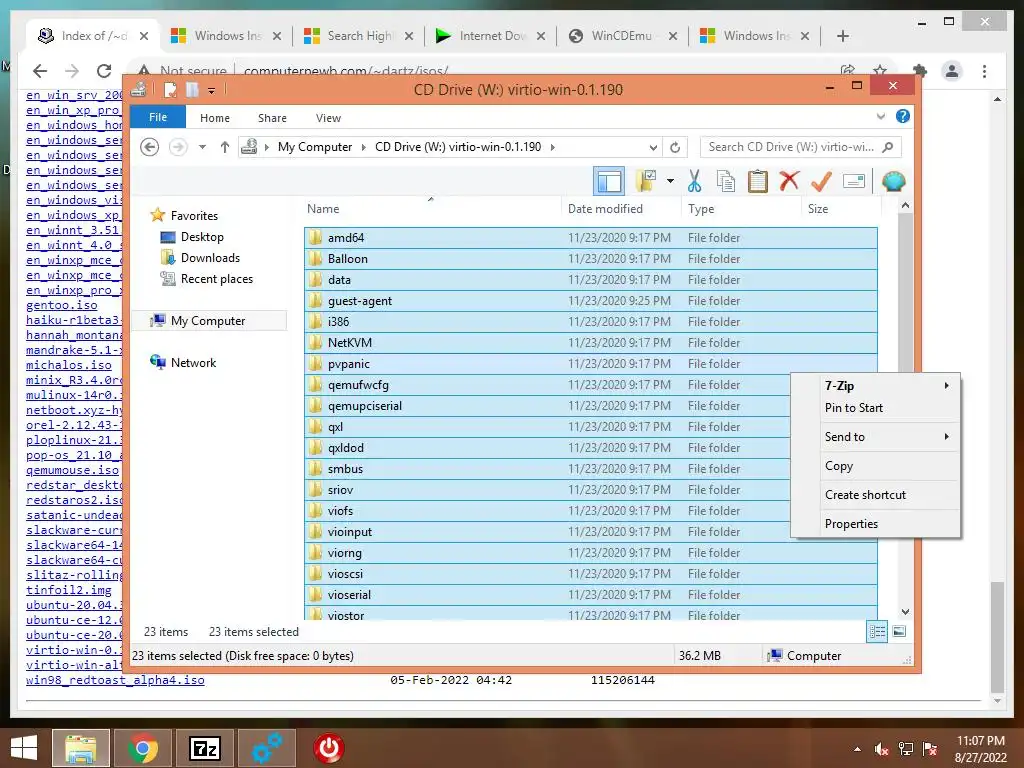Go up one folder level arrow
Image resolution: width=1024 pixels, height=768 pixels.
tap(225, 147)
